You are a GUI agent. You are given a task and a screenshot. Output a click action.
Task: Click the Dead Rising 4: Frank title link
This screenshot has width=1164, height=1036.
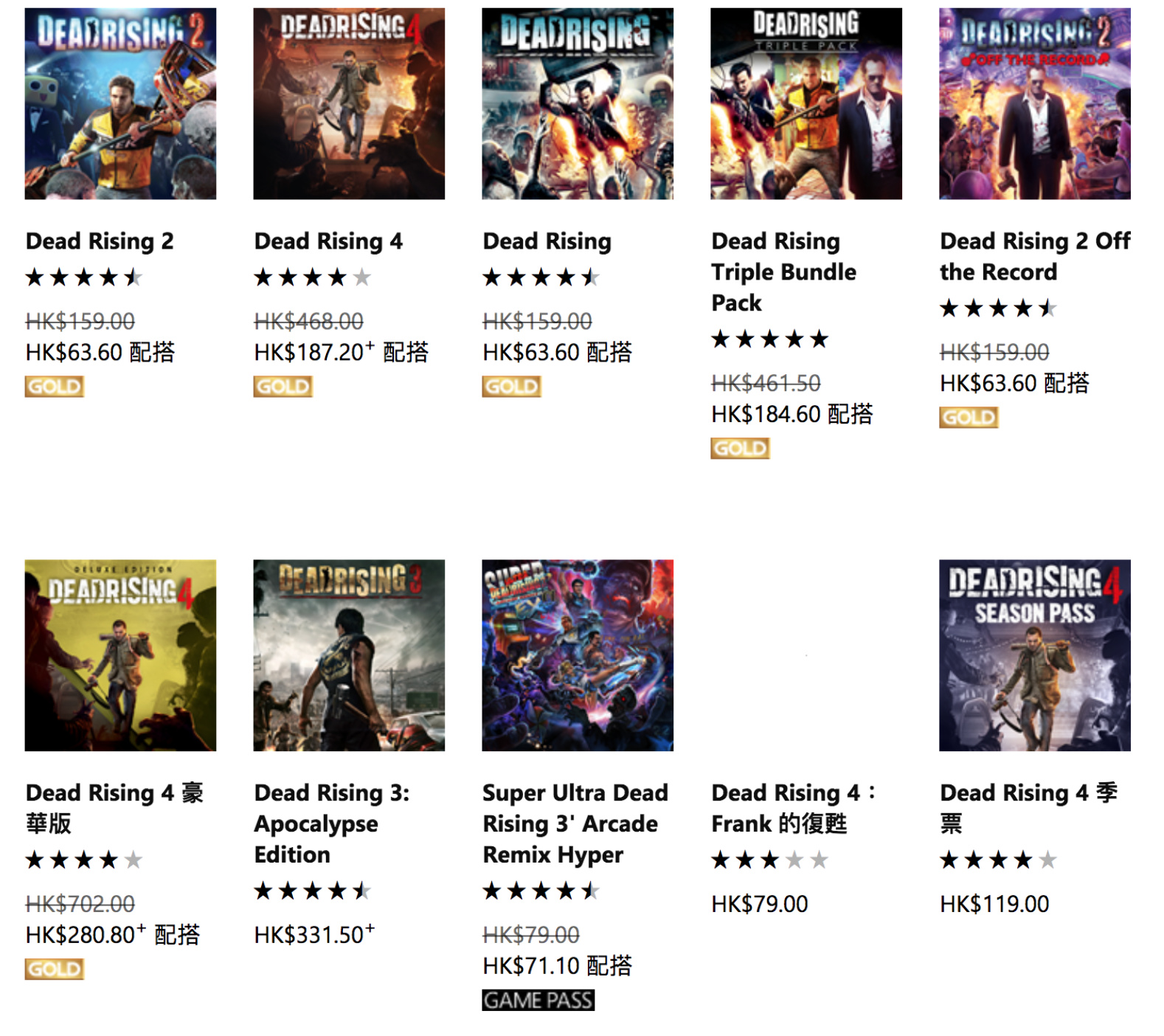(793, 808)
